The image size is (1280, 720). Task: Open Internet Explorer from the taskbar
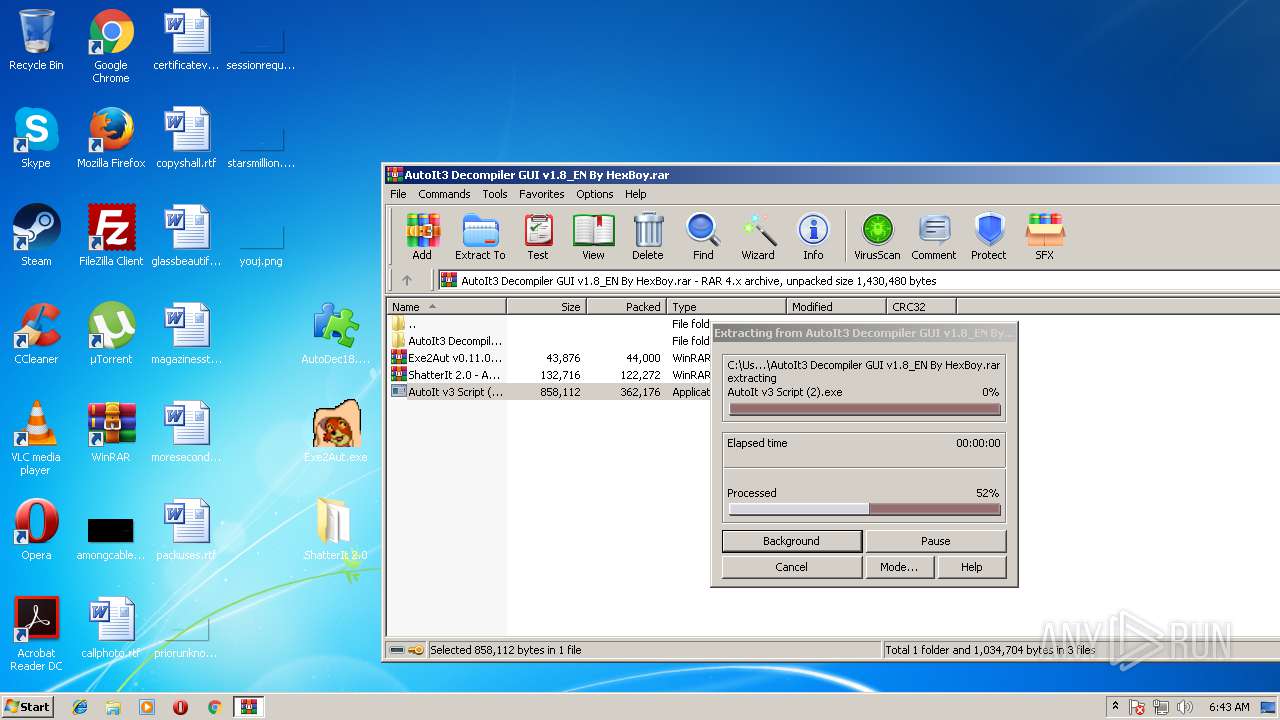(80, 707)
